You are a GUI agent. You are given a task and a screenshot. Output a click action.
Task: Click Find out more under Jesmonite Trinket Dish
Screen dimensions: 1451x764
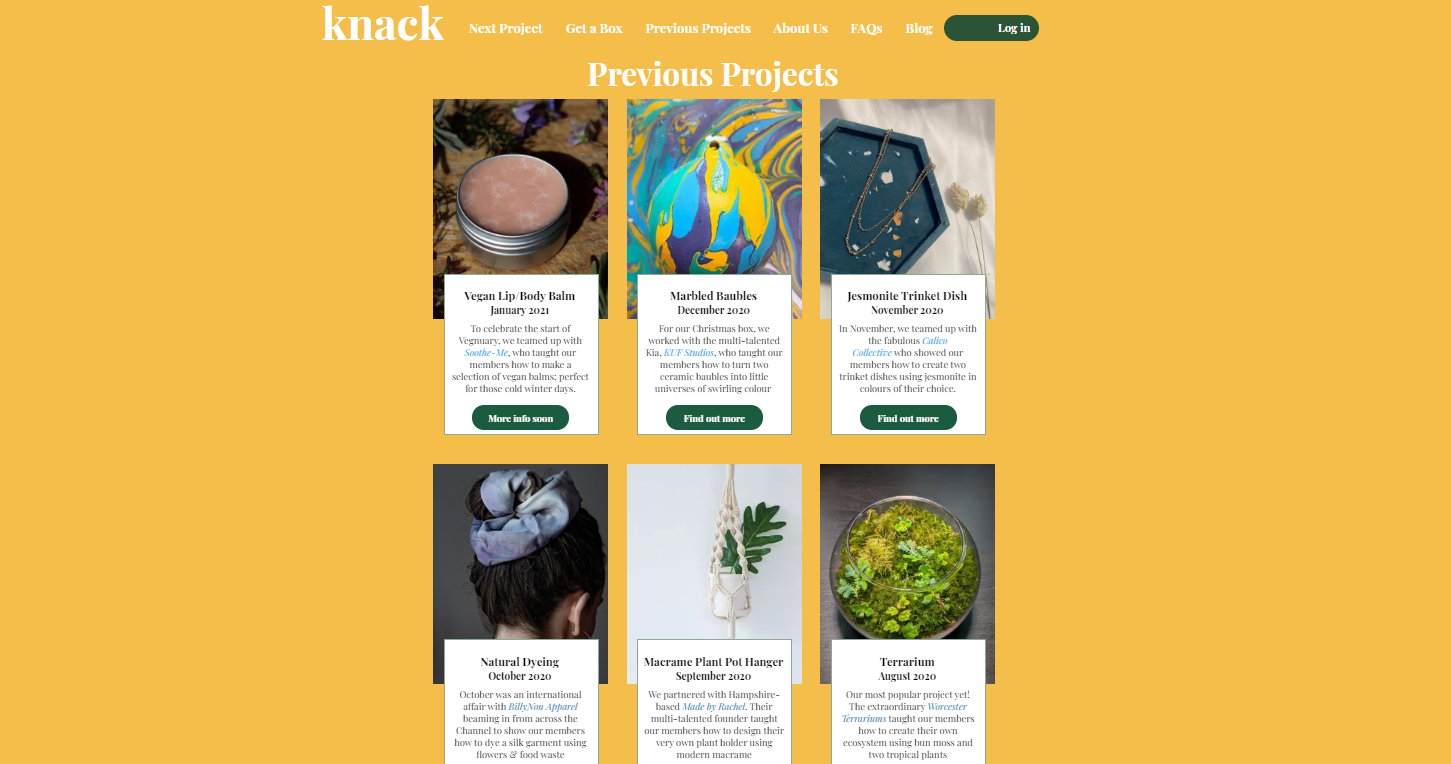tap(908, 418)
